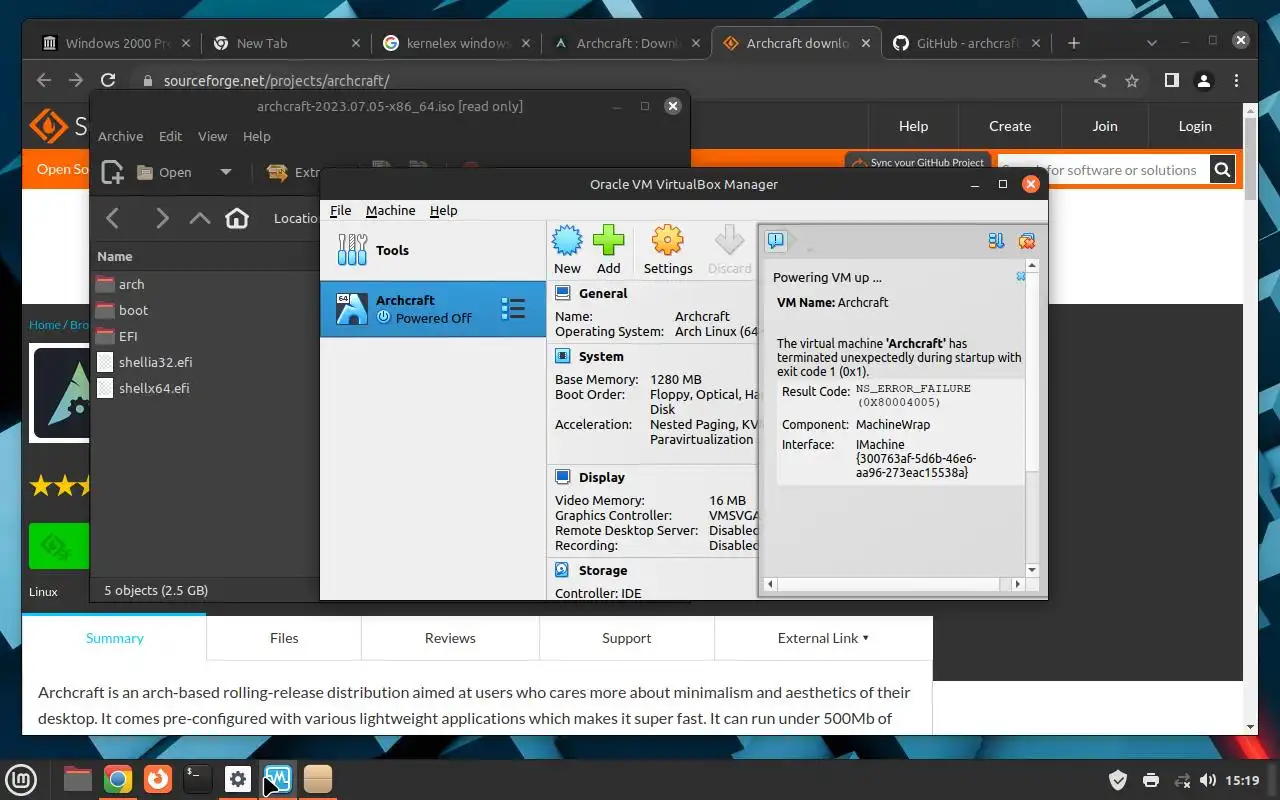Screen dimensions: 1280x800
Task: Expand browser tab search chevron
Action: pyautogui.click(x=1152, y=43)
